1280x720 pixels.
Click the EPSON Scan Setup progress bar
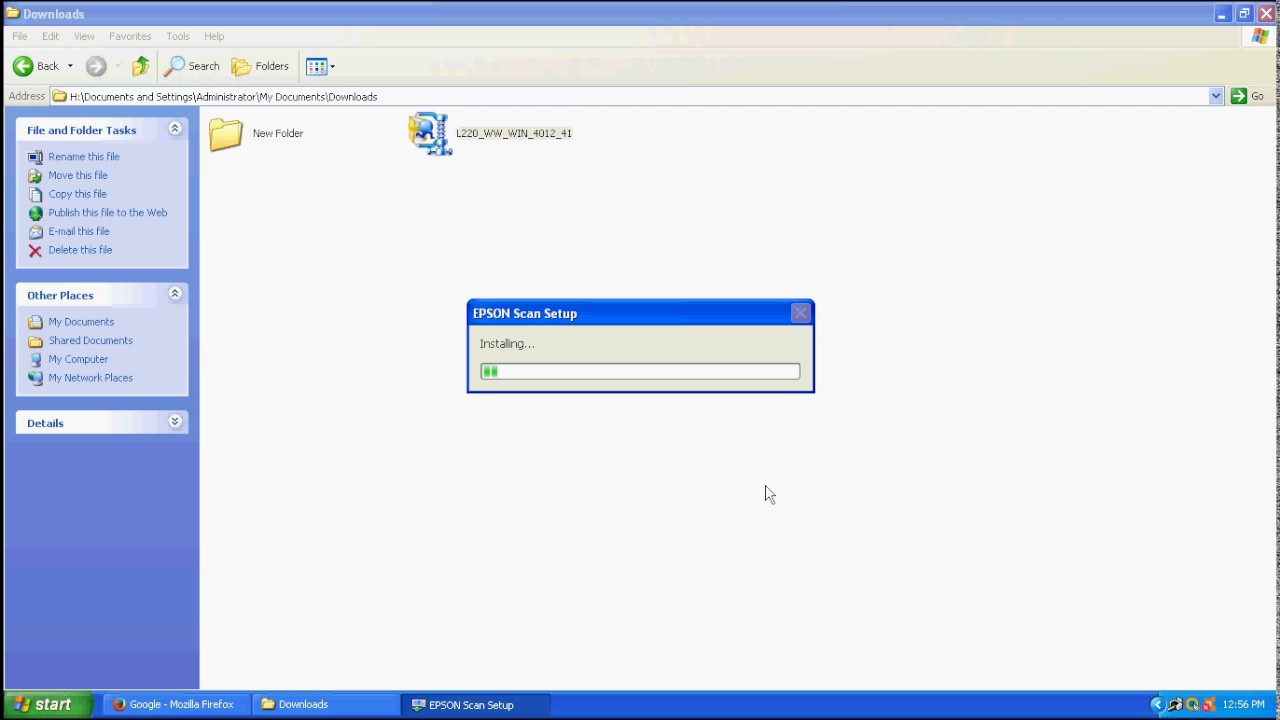(640, 371)
